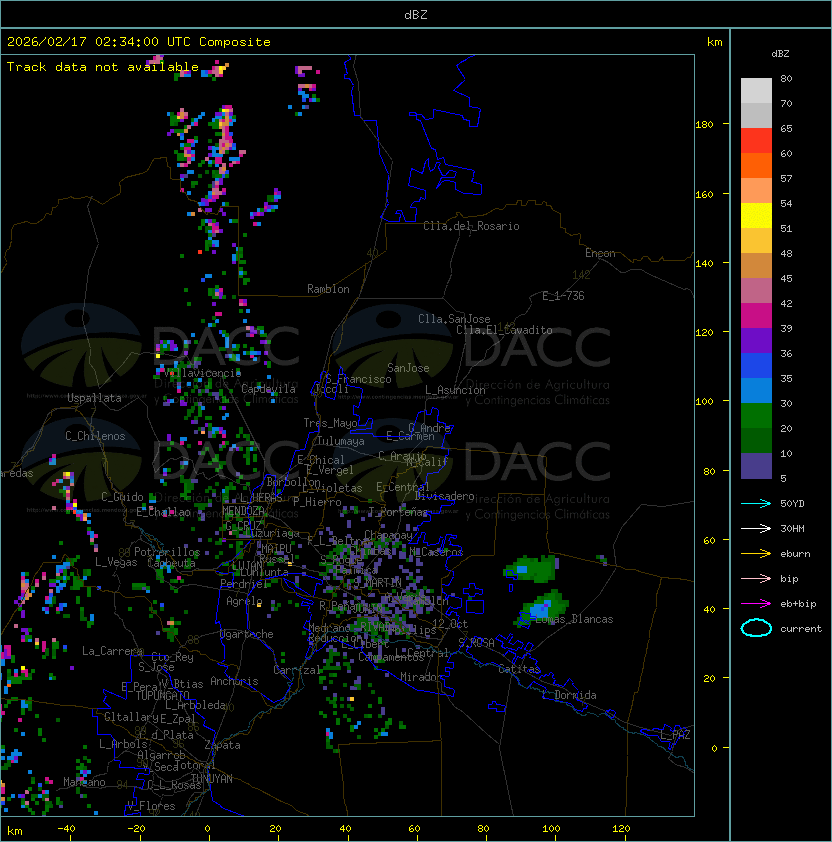Image resolution: width=832 pixels, height=842 pixels.
Task: Select the dark green swatch between 20 and 10 dBZ
Action: [756, 440]
